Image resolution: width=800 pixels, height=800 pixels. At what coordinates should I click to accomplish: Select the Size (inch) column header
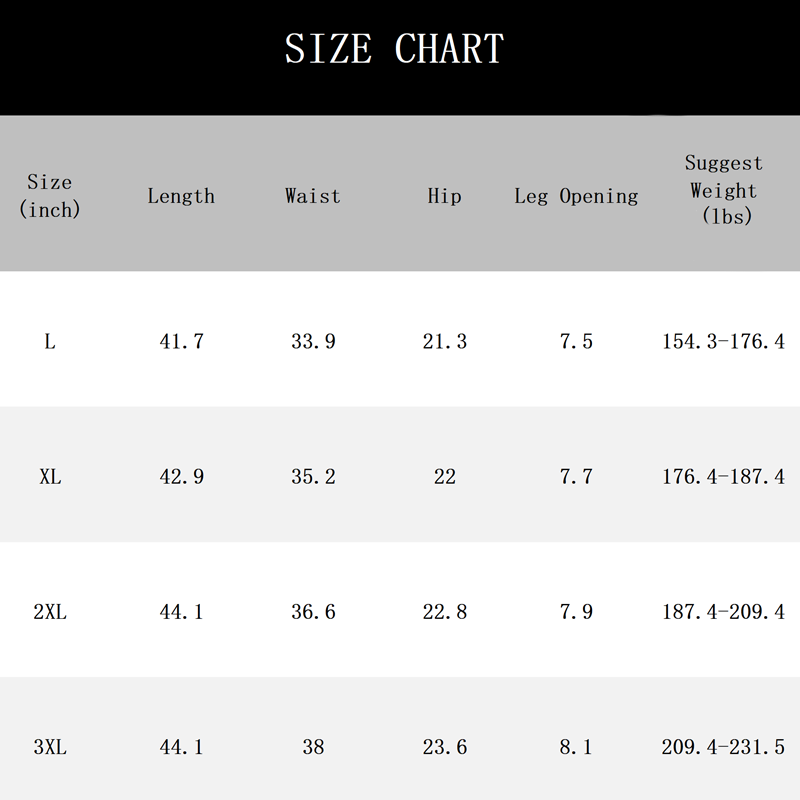click(x=50, y=196)
